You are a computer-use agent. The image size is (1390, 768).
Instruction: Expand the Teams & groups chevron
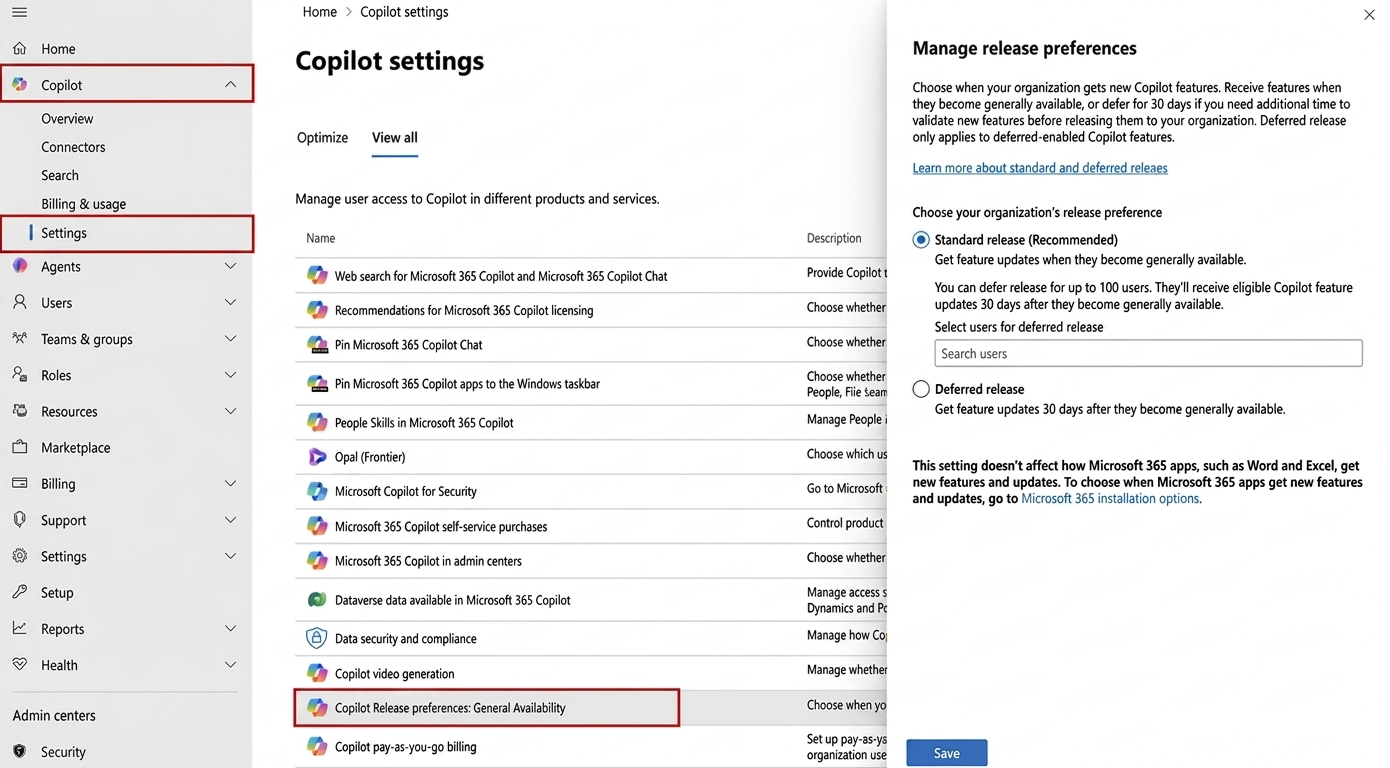pos(231,339)
